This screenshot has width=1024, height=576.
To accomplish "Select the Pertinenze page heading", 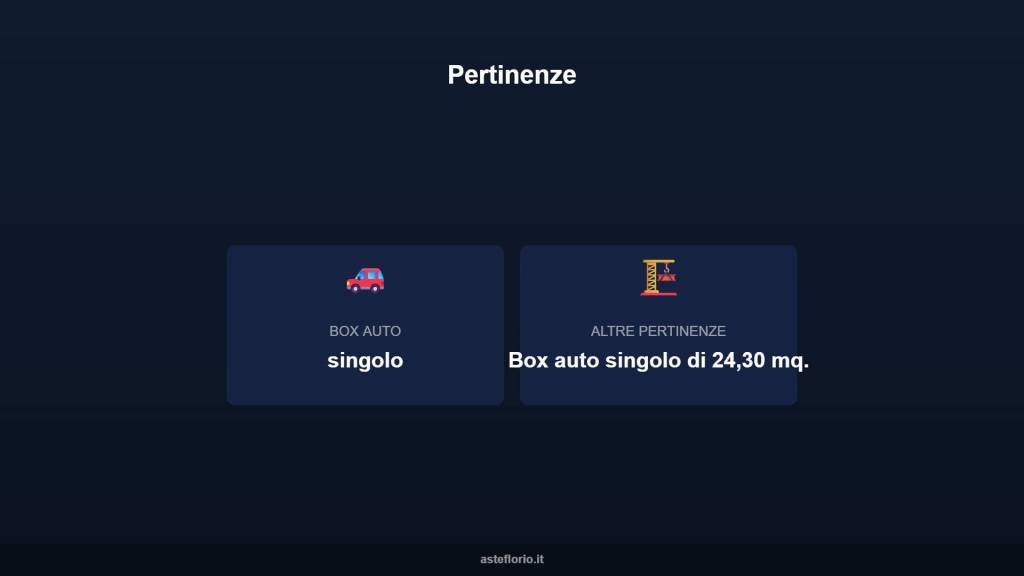I will pyautogui.click(x=512, y=75).
